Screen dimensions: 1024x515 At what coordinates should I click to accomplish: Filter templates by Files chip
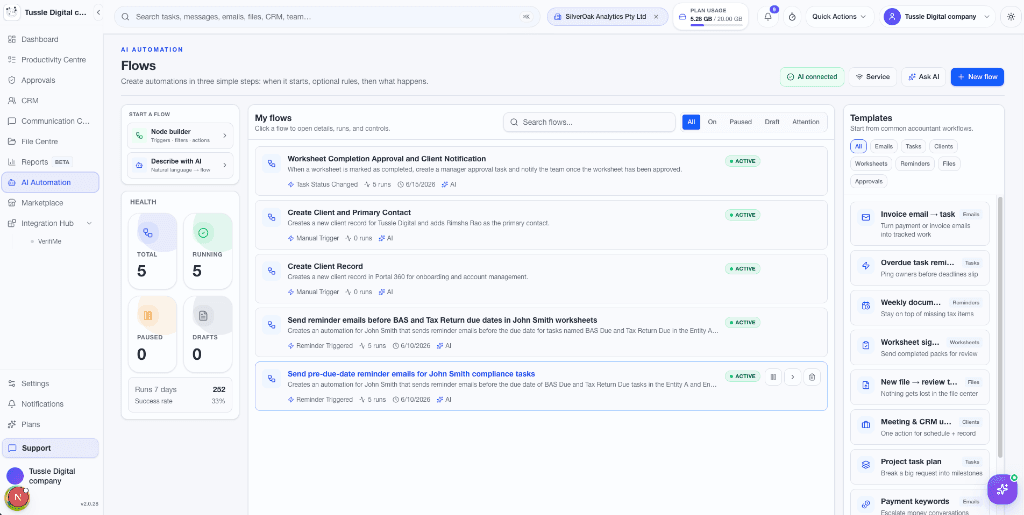coord(949,164)
